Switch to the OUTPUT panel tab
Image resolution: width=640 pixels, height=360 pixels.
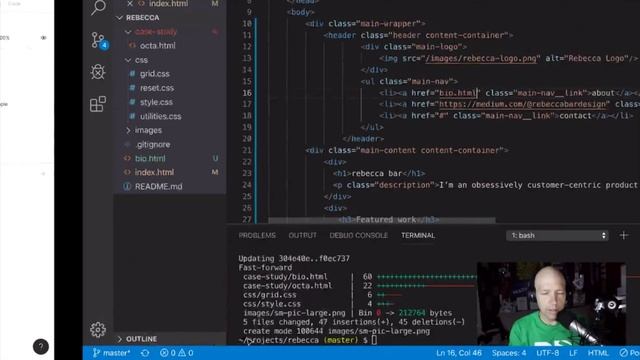click(x=302, y=236)
